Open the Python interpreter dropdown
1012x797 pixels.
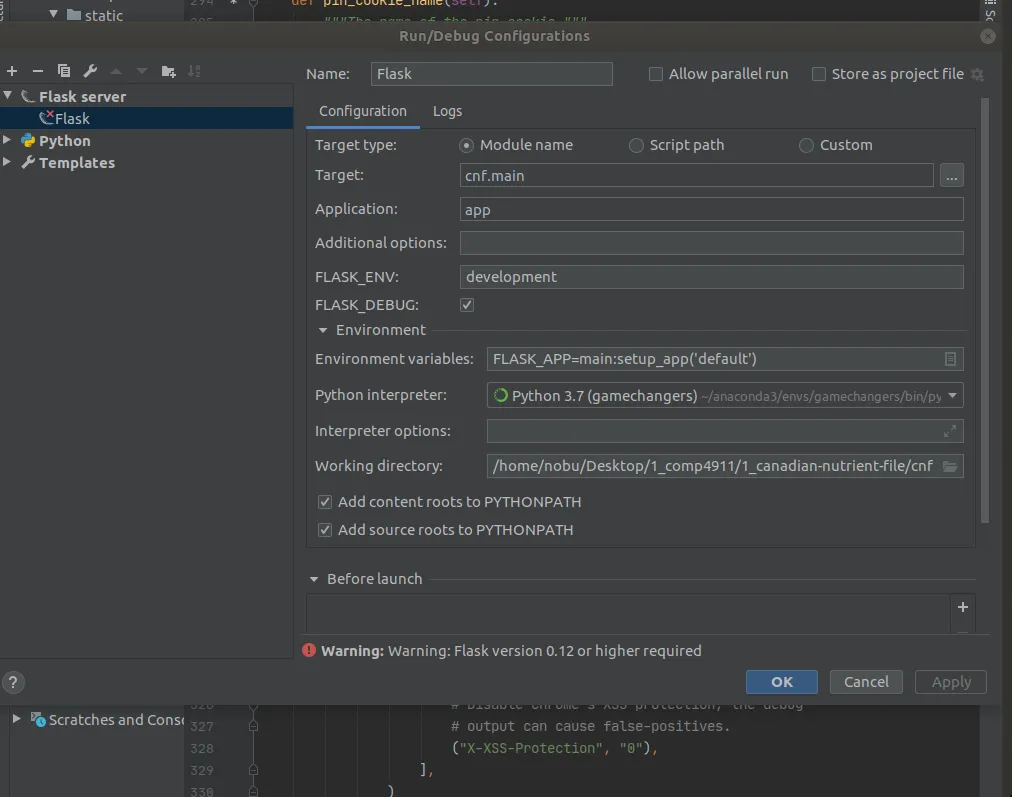point(952,396)
